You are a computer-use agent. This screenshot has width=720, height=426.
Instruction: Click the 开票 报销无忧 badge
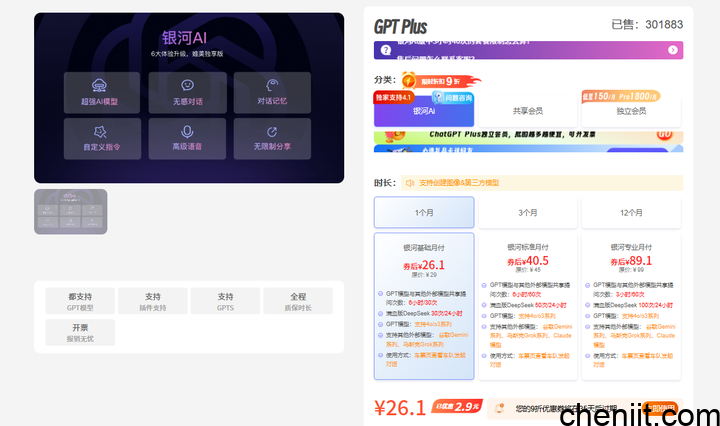pos(80,333)
